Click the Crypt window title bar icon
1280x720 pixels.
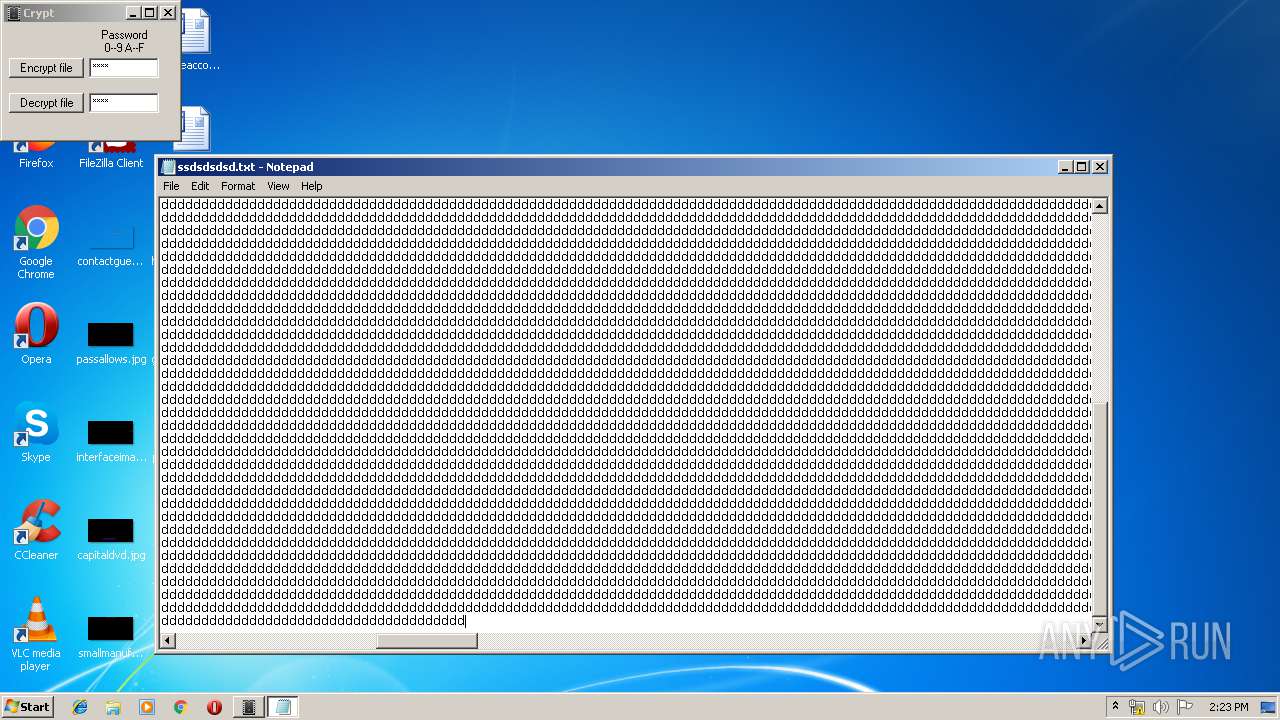[13, 13]
